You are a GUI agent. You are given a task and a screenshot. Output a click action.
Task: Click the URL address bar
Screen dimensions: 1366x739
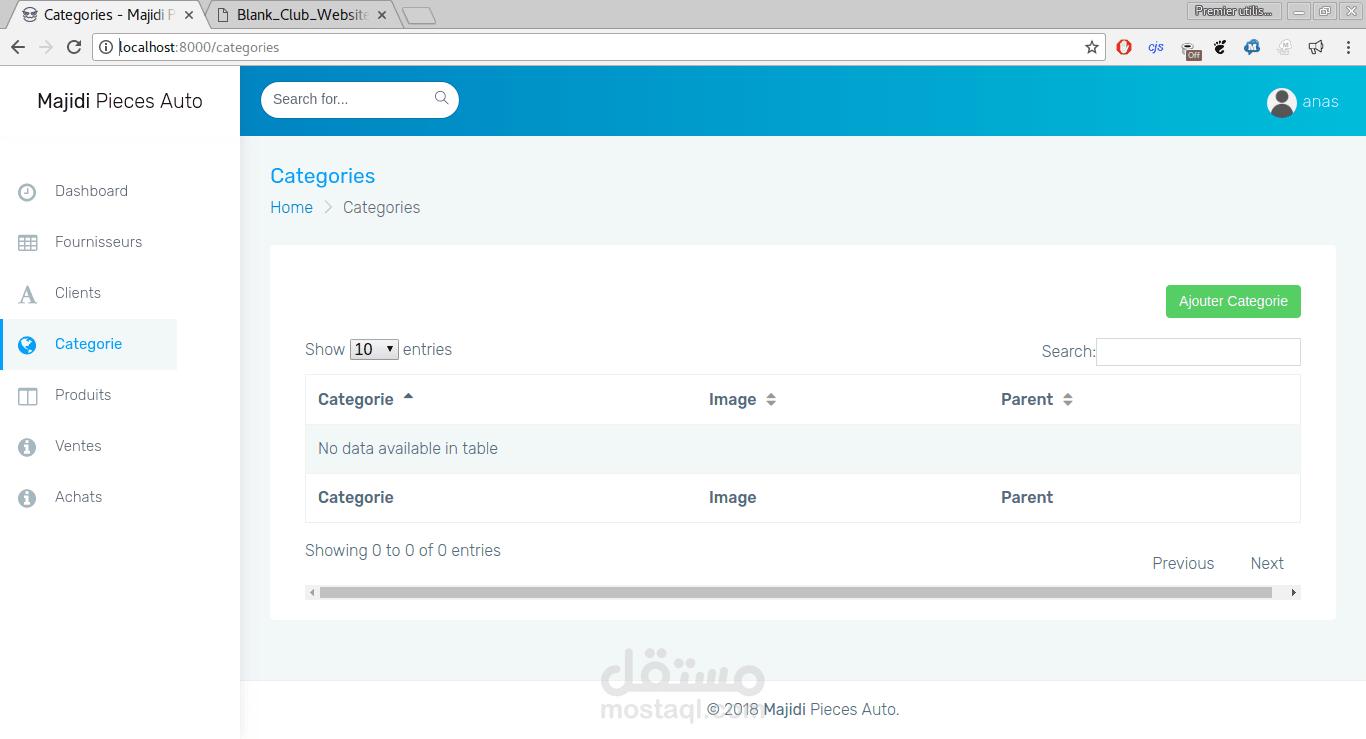(598, 47)
